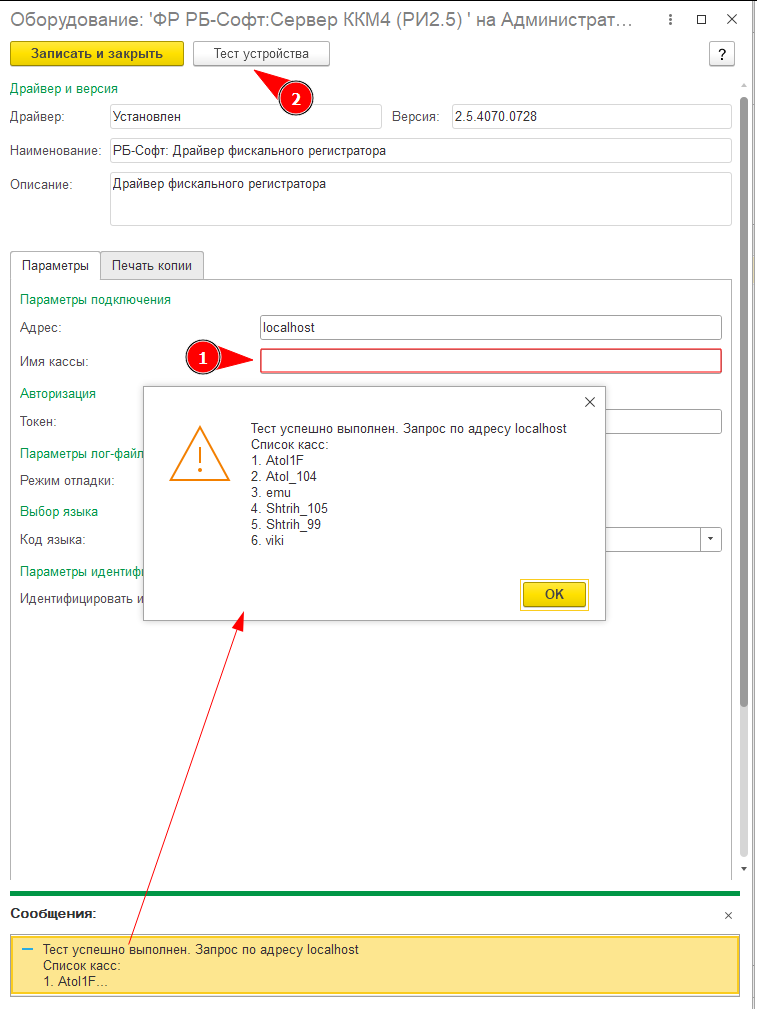
Task: Click the Описание text area
Action: (421, 199)
